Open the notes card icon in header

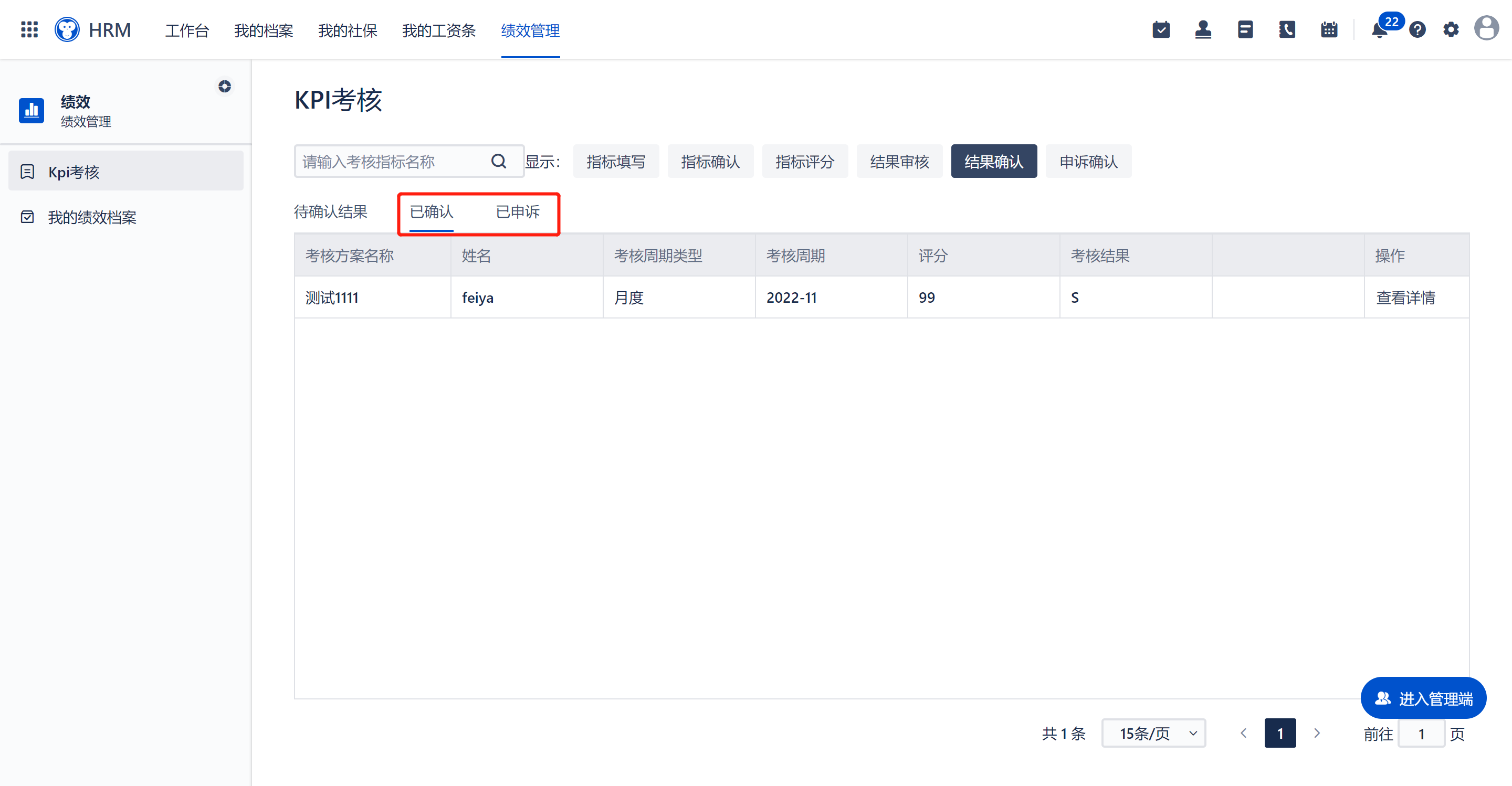(x=1245, y=29)
